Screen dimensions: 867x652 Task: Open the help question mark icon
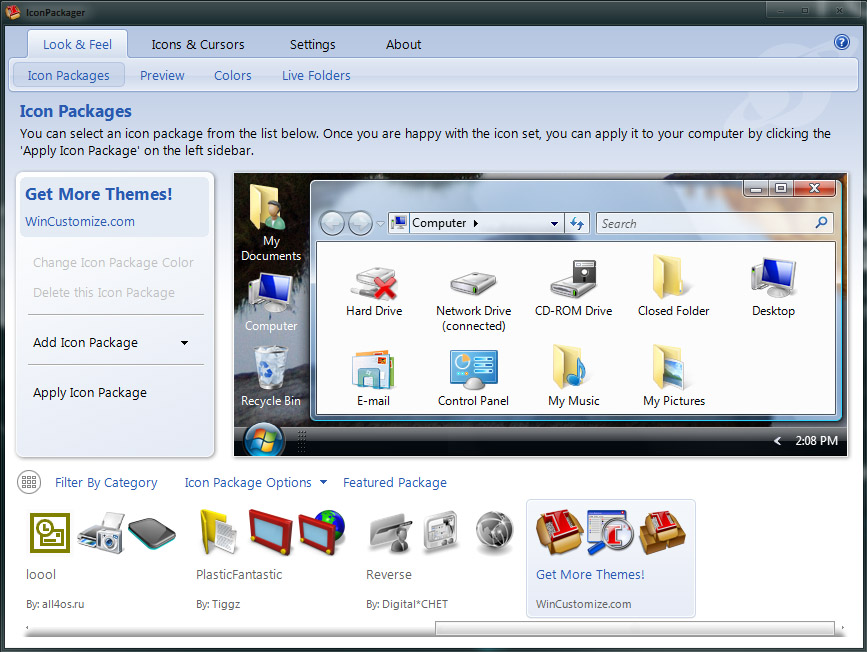coord(842,42)
